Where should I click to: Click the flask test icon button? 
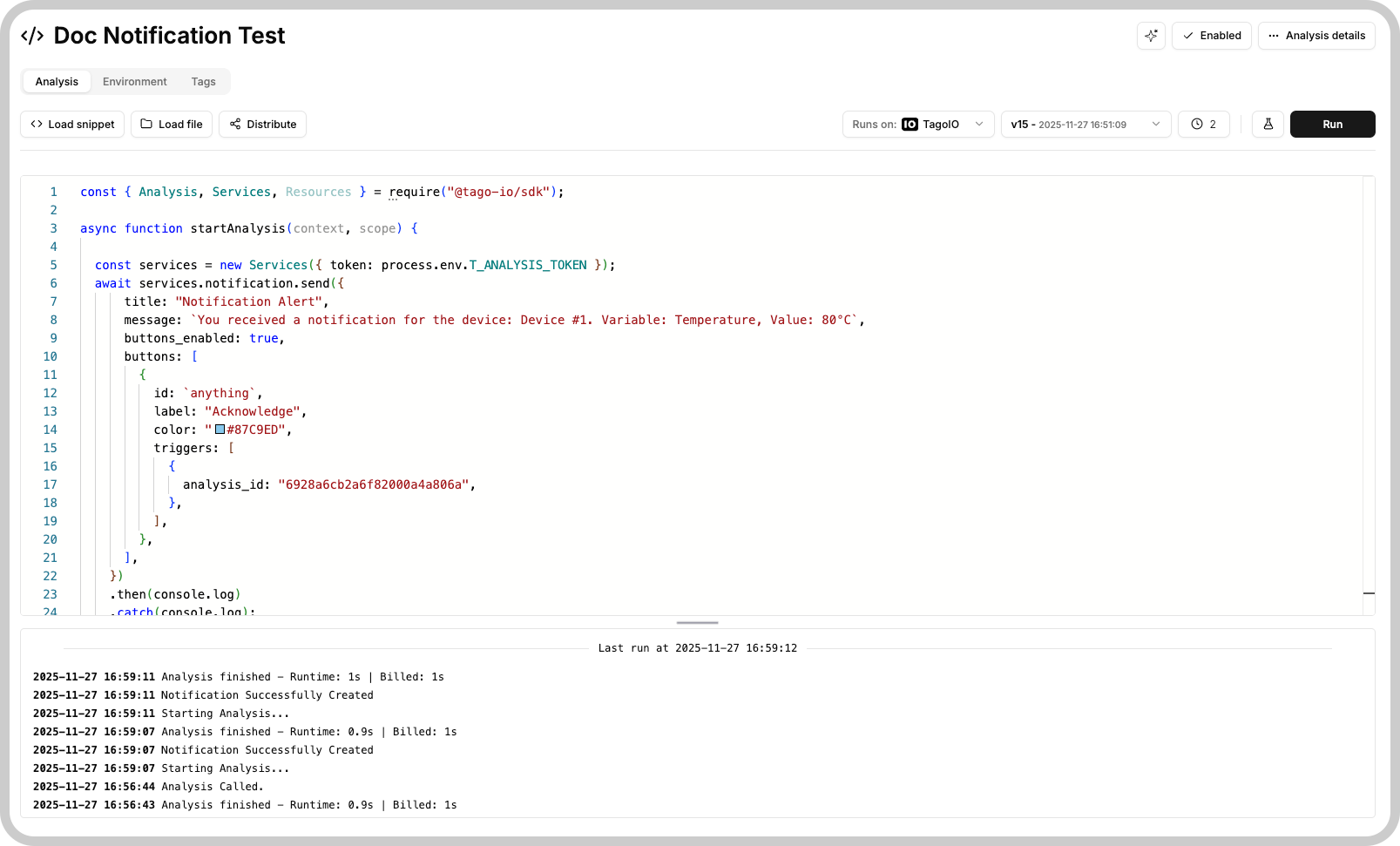tap(1268, 125)
